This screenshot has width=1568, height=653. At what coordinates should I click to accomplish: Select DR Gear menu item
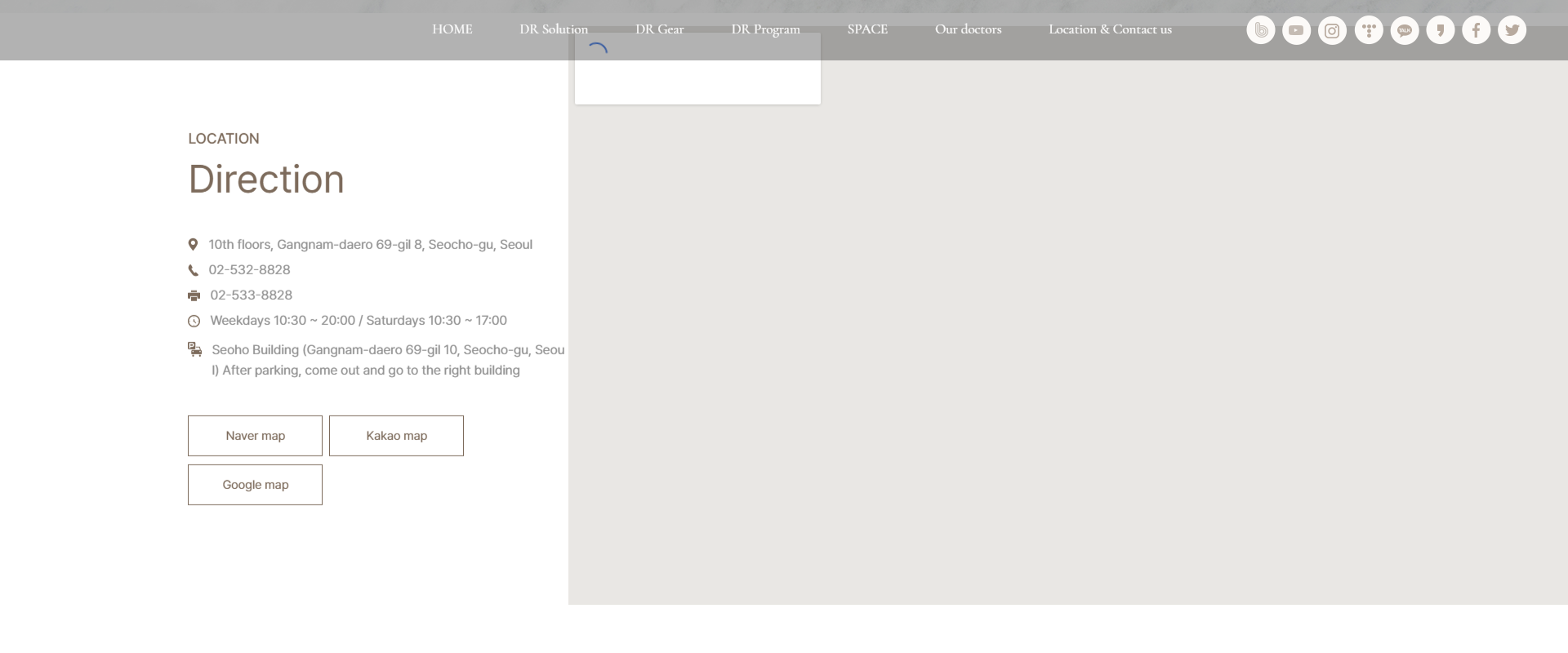(x=659, y=29)
